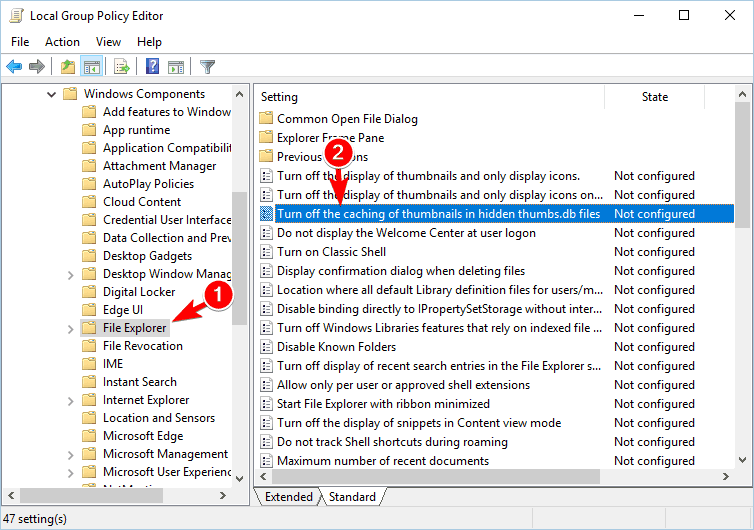Click the tree pane's scroll right arrow

(223, 495)
